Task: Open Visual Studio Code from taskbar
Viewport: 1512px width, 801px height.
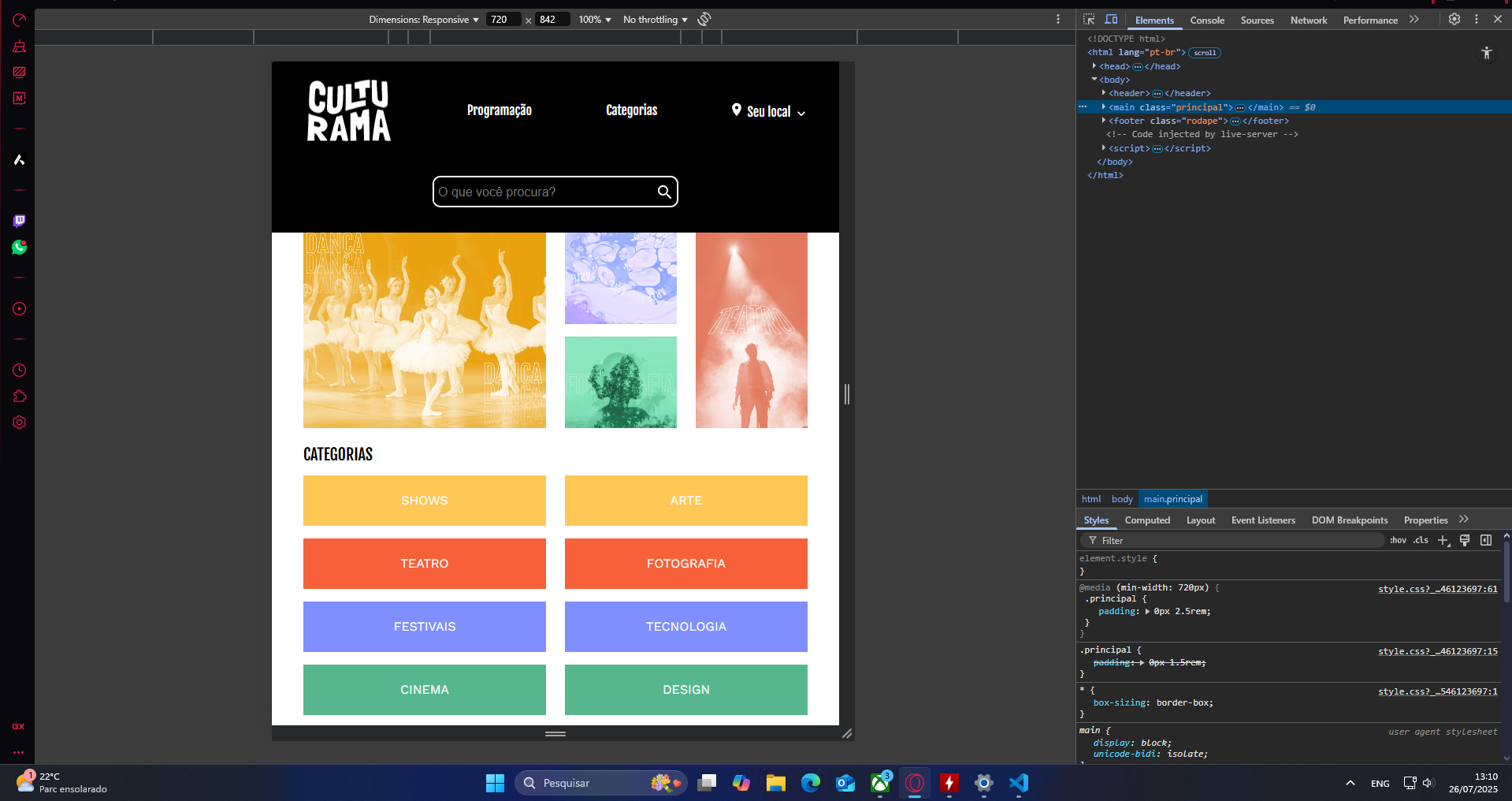Action: [x=1019, y=783]
